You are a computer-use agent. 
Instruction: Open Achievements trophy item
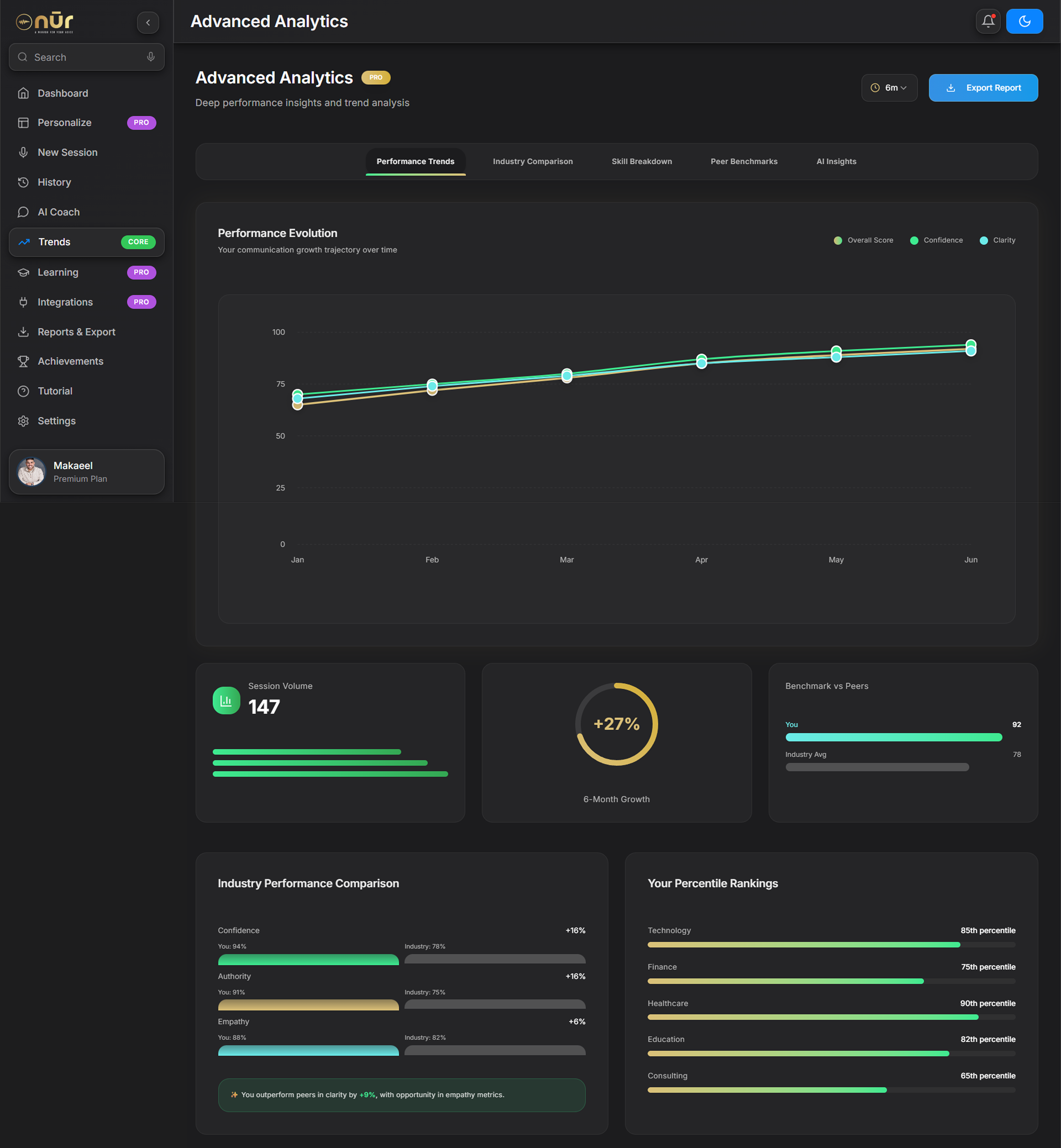70,361
